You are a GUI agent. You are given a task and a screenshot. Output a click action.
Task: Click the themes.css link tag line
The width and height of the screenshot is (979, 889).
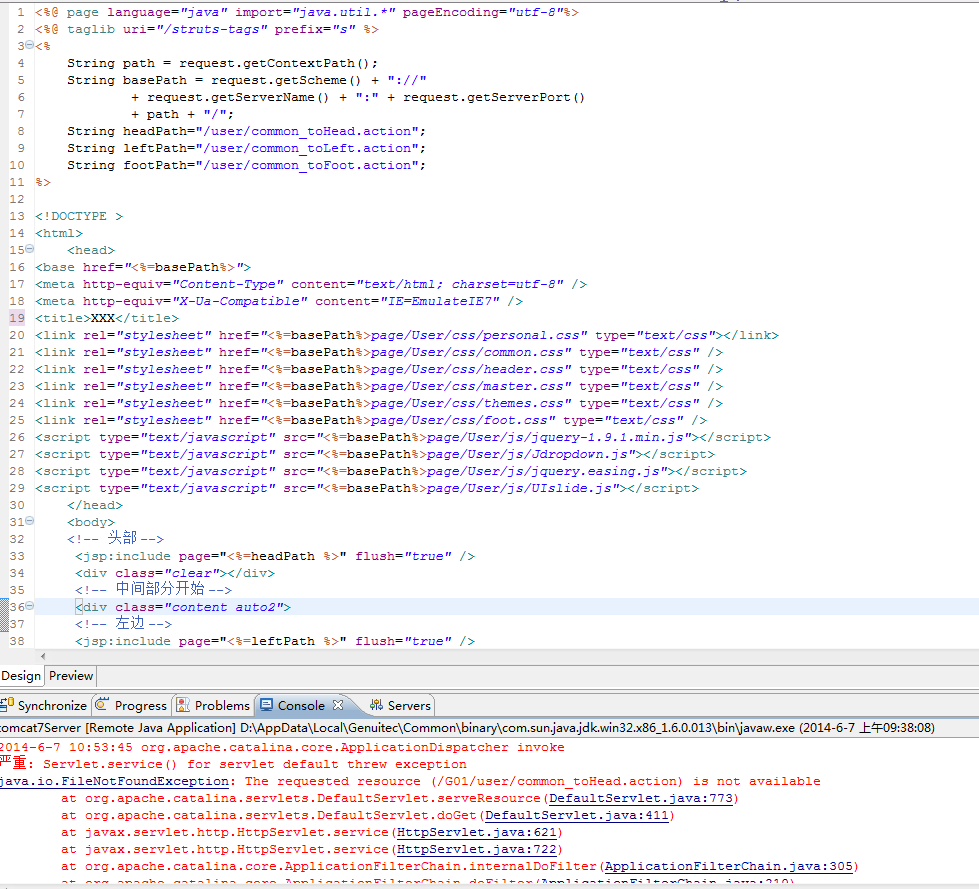coord(379,403)
